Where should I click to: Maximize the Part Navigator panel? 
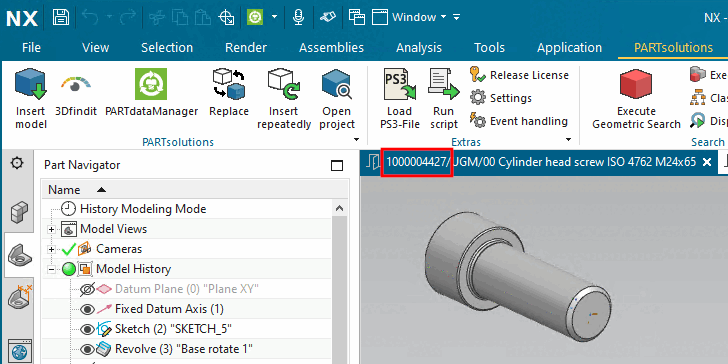tap(337, 165)
